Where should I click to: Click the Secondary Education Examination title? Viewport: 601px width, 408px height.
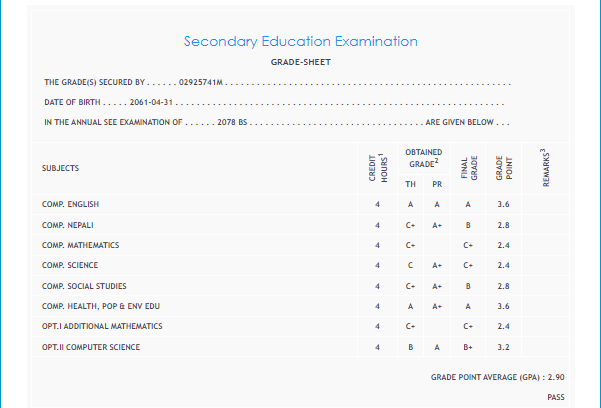[301, 42]
